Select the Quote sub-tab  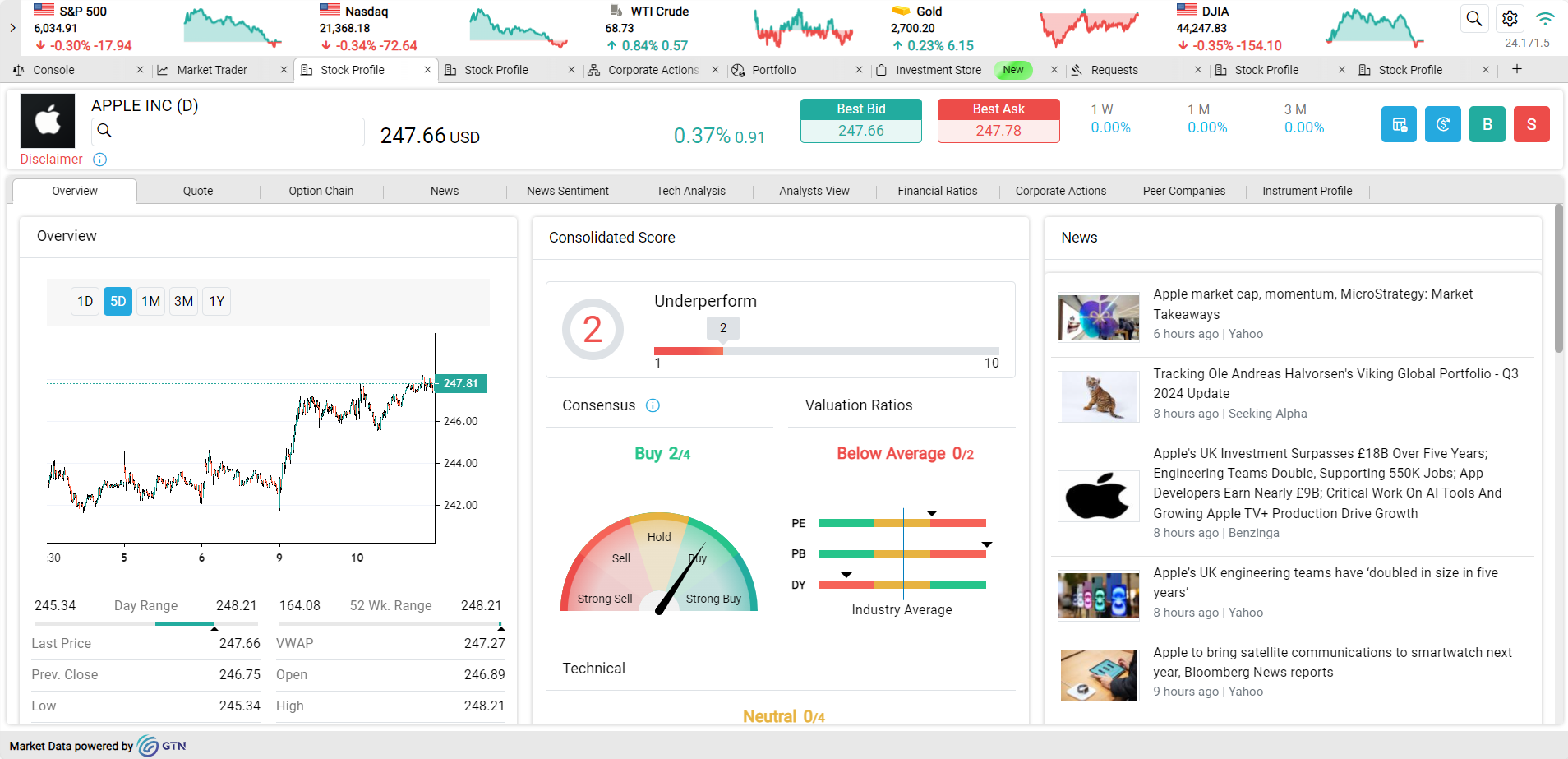(198, 191)
